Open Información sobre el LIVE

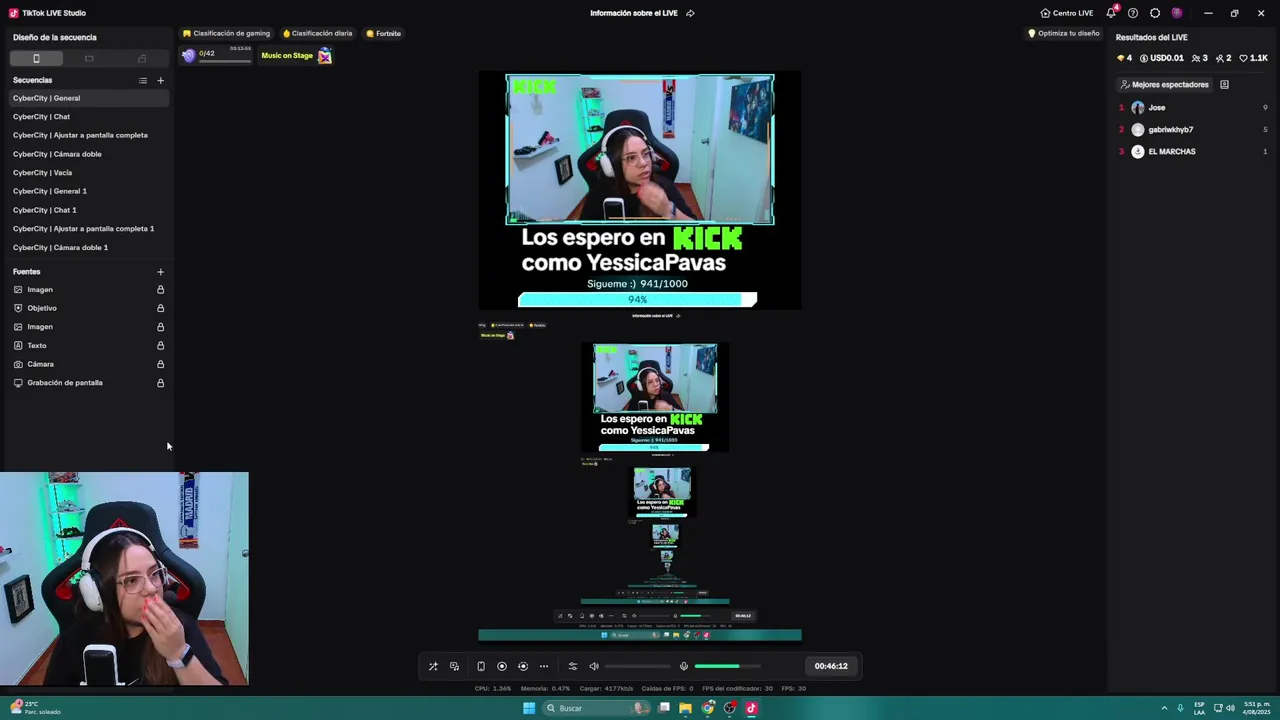634,13
